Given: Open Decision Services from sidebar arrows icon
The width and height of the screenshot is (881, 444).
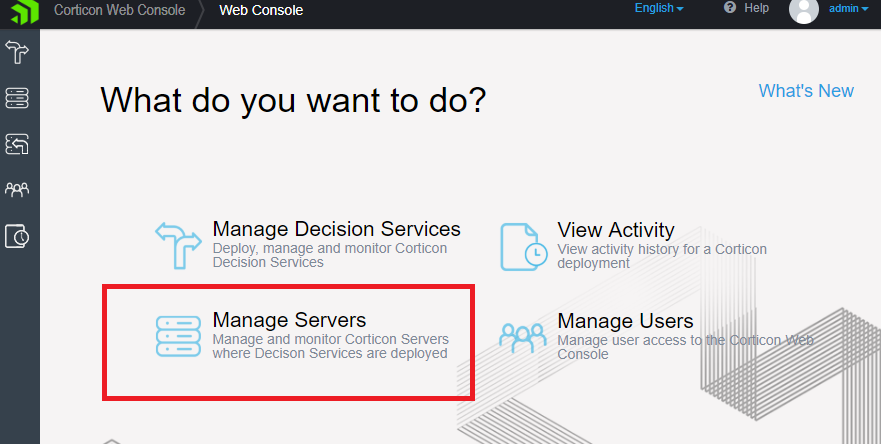Looking at the screenshot, I should [x=17, y=52].
